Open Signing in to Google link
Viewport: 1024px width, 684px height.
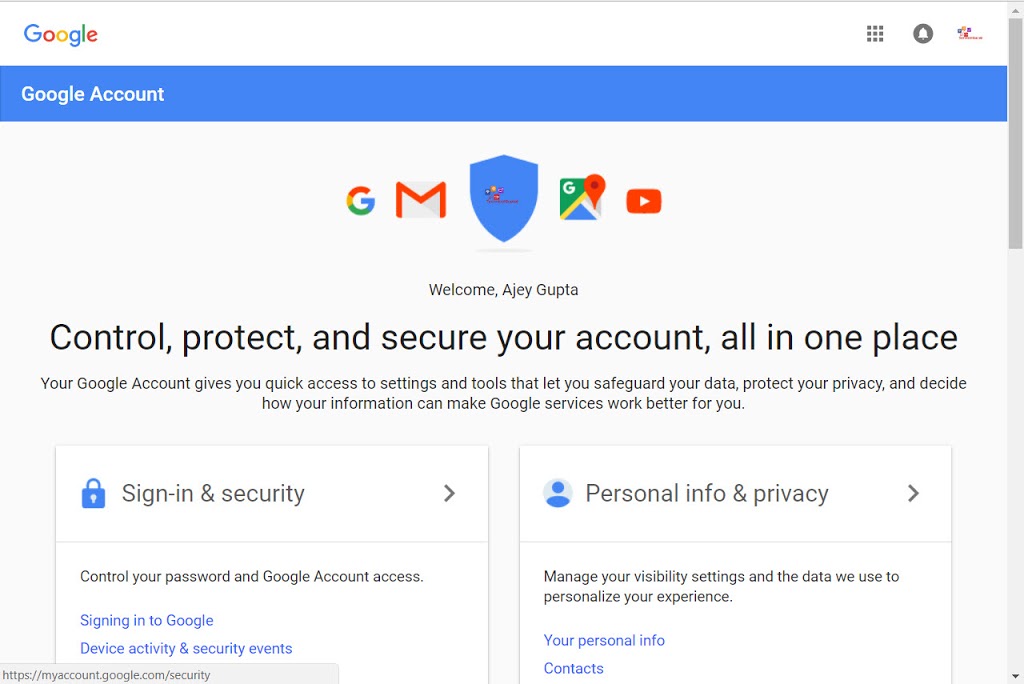(x=147, y=620)
